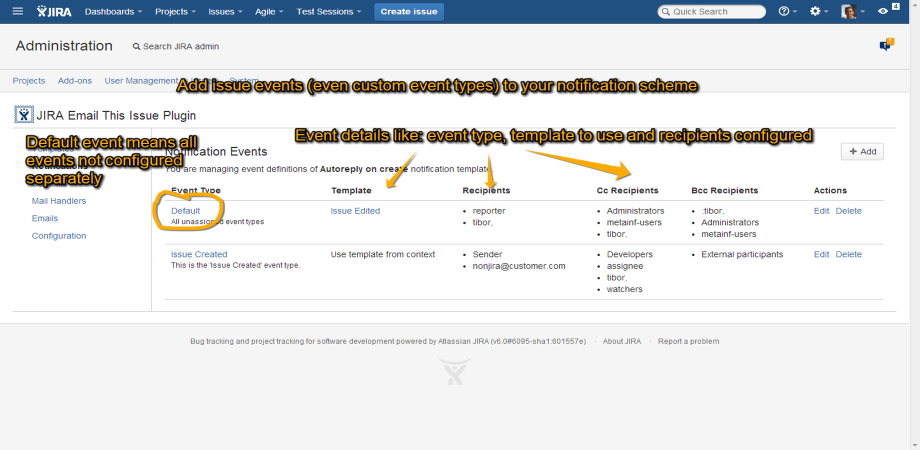This screenshot has height=450, width=920.
Task: Click the Actions column header
Action: (x=830, y=191)
